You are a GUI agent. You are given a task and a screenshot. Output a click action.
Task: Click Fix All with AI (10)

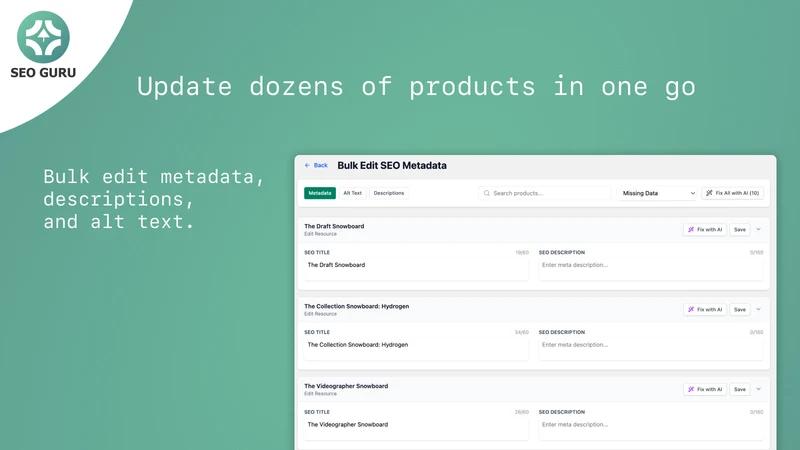pyautogui.click(x=733, y=193)
